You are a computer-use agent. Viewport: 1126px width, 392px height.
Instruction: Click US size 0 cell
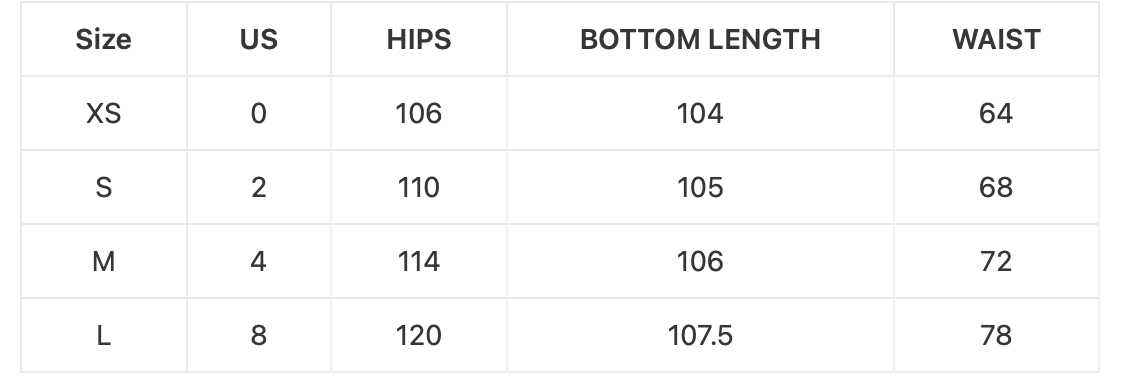[x=259, y=113]
